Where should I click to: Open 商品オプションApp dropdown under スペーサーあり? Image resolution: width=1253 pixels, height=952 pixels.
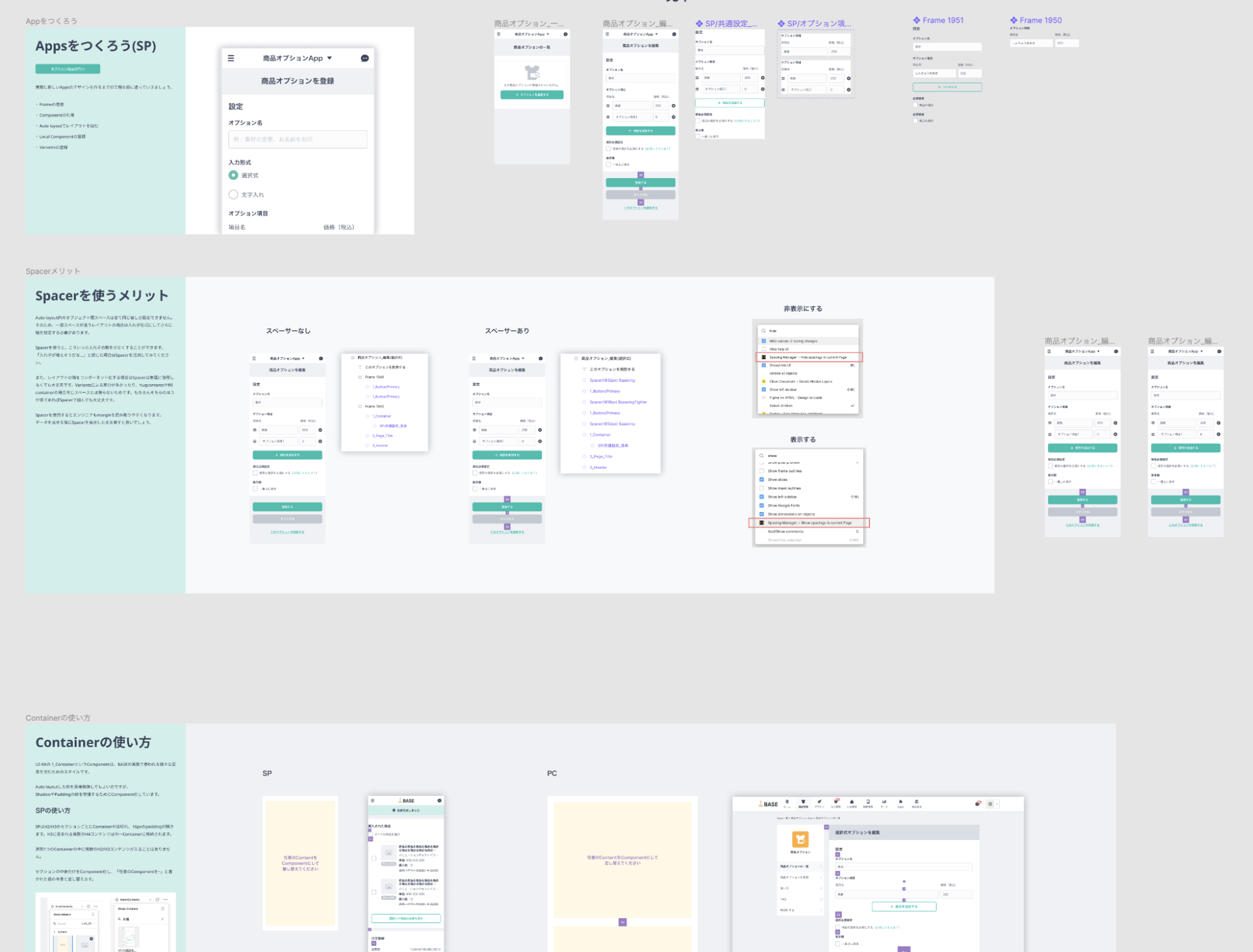(x=507, y=358)
